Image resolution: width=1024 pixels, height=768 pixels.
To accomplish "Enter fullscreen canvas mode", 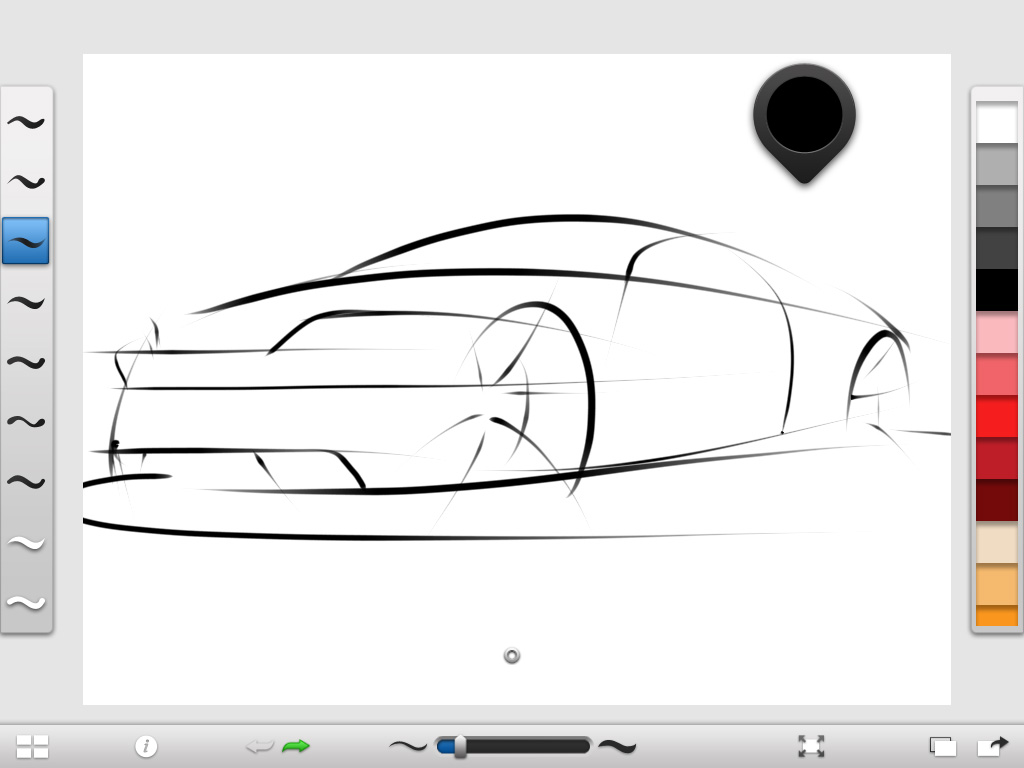I will [x=811, y=745].
